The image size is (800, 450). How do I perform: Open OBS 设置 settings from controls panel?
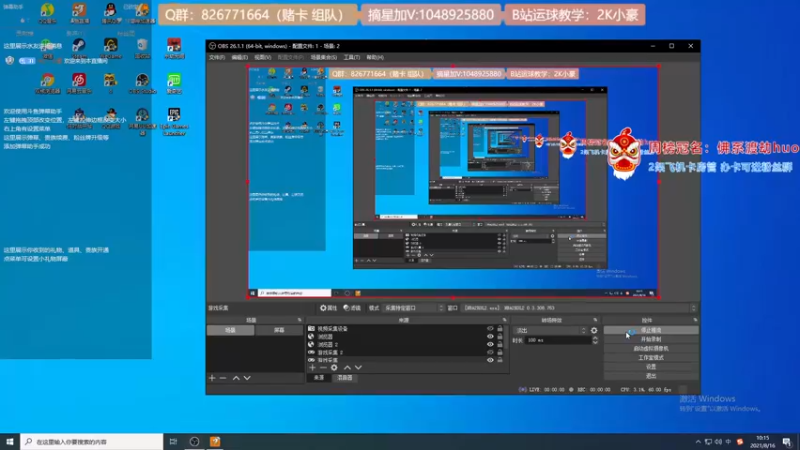pos(651,367)
